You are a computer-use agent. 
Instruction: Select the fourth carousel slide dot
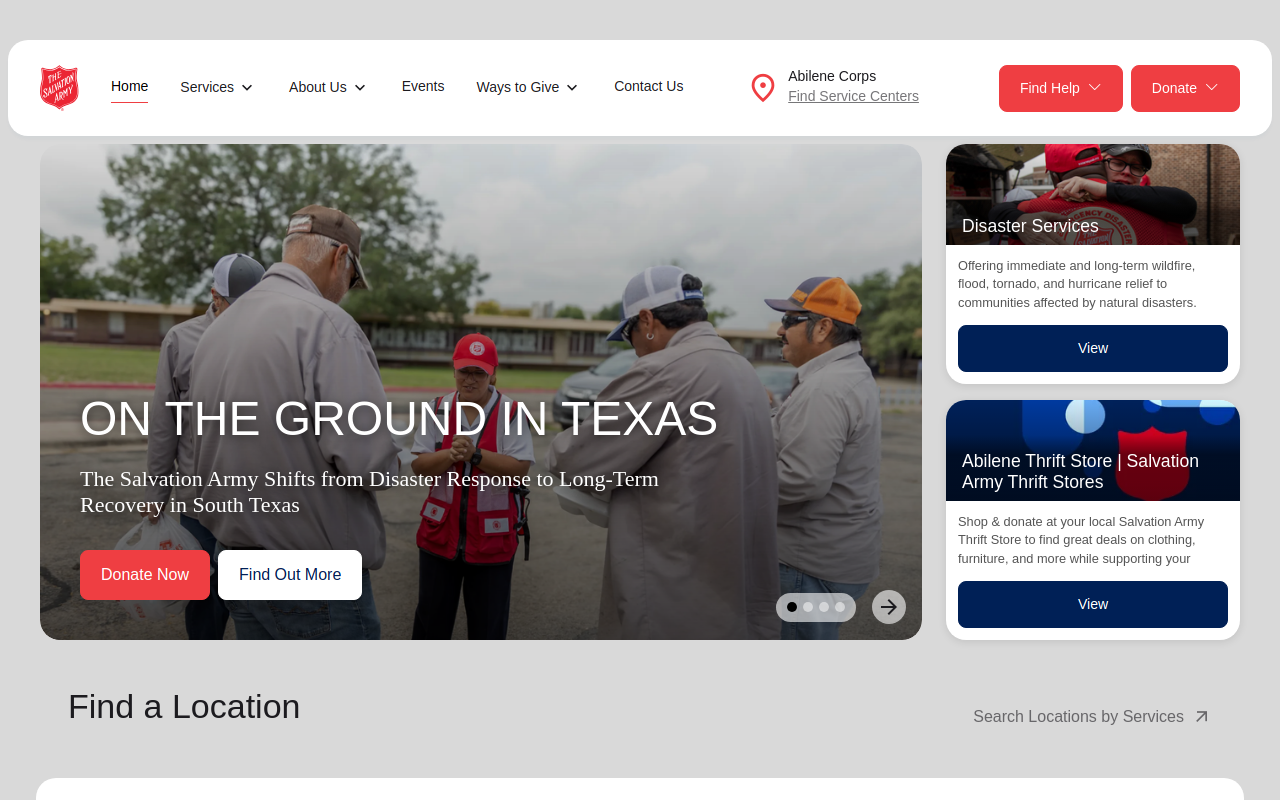click(840, 607)
